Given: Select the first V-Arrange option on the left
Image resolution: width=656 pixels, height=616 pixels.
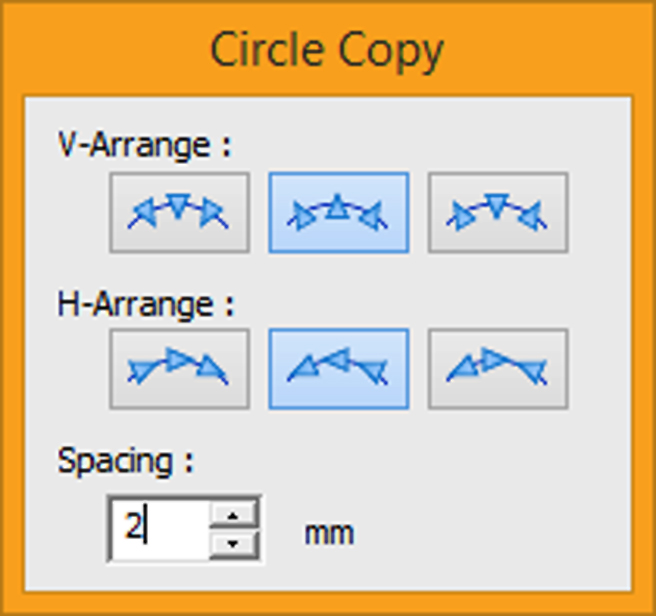Looking at the screenshot, I should 179,212.
